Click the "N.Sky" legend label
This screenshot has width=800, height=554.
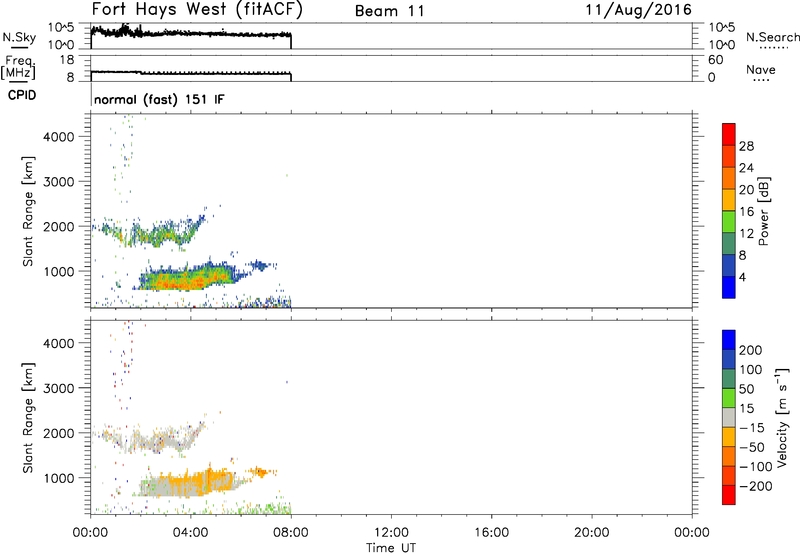coord(19,37)
